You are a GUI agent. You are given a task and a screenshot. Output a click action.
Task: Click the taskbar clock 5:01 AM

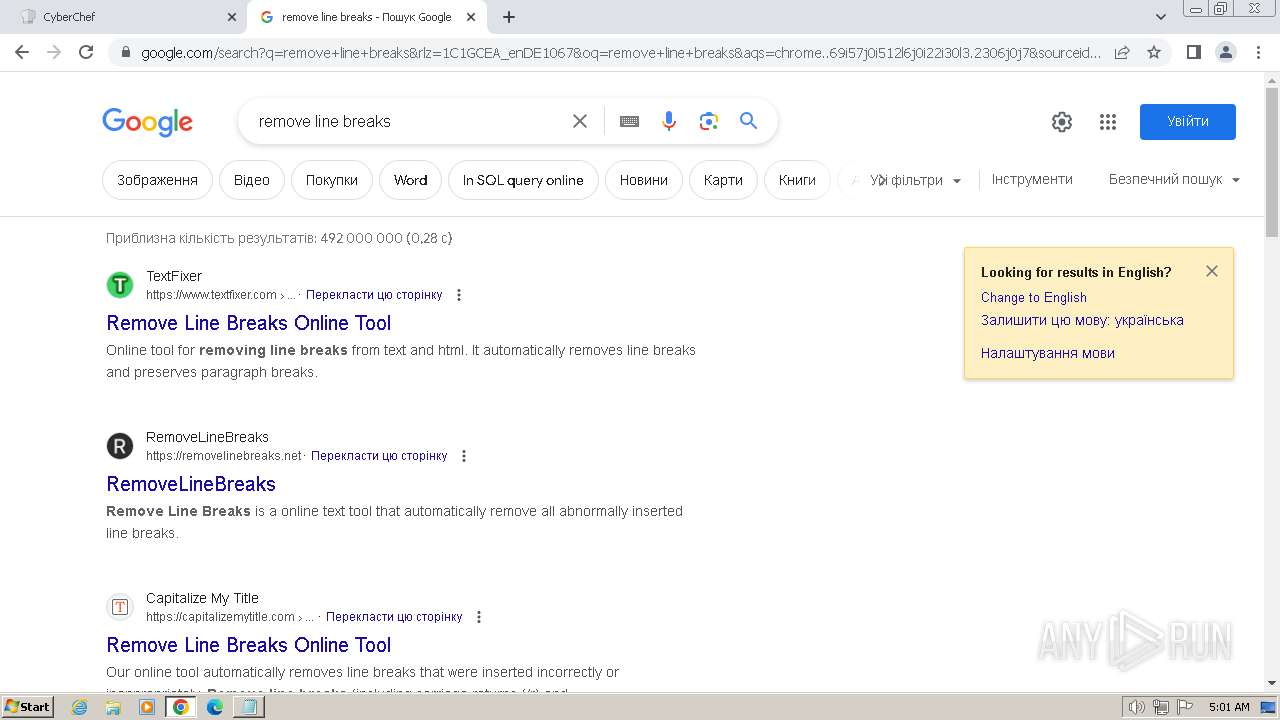(1229, 707)
